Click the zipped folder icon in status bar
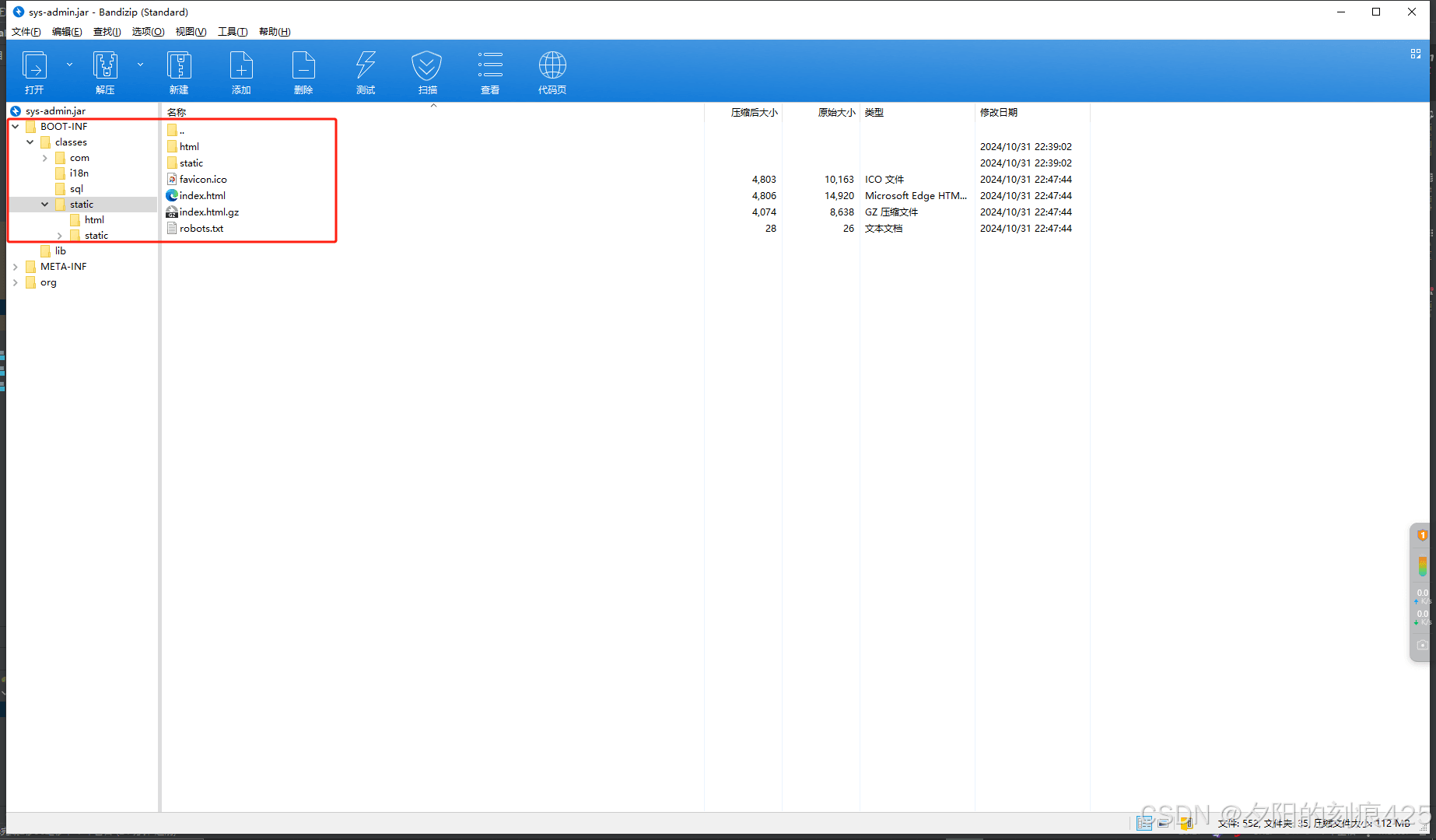Screen dimensions: 1436x840 [x=1186, y=823]
